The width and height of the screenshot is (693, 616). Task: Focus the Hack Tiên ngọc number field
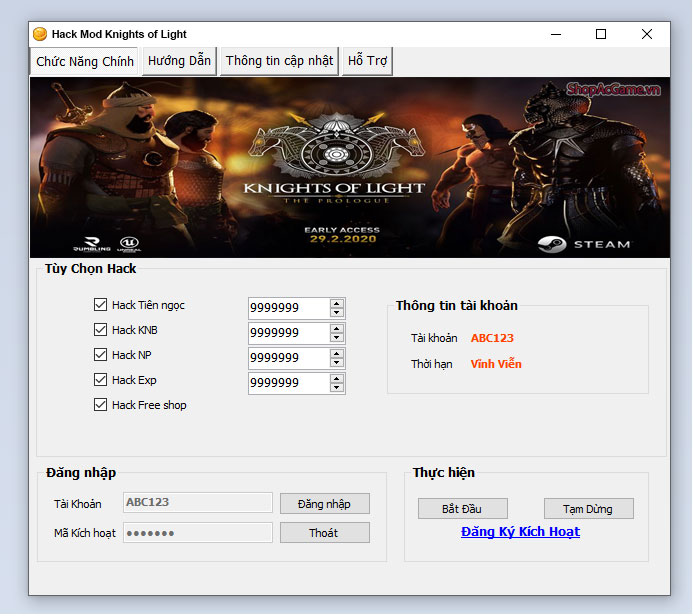pyautogui.click(x=289, y=308)
